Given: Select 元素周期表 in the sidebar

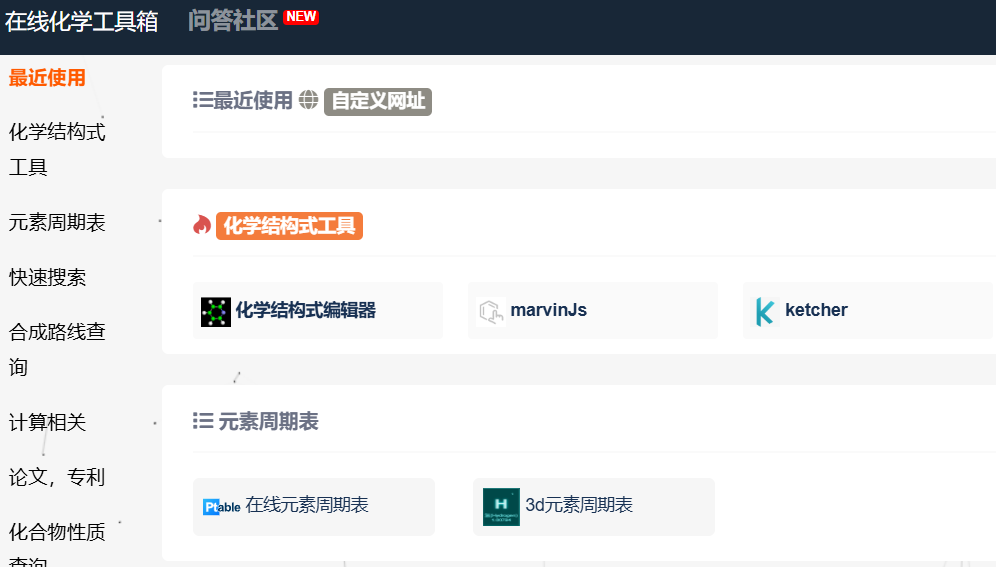Looking at the screenshot, I should [x=57, y=223].
